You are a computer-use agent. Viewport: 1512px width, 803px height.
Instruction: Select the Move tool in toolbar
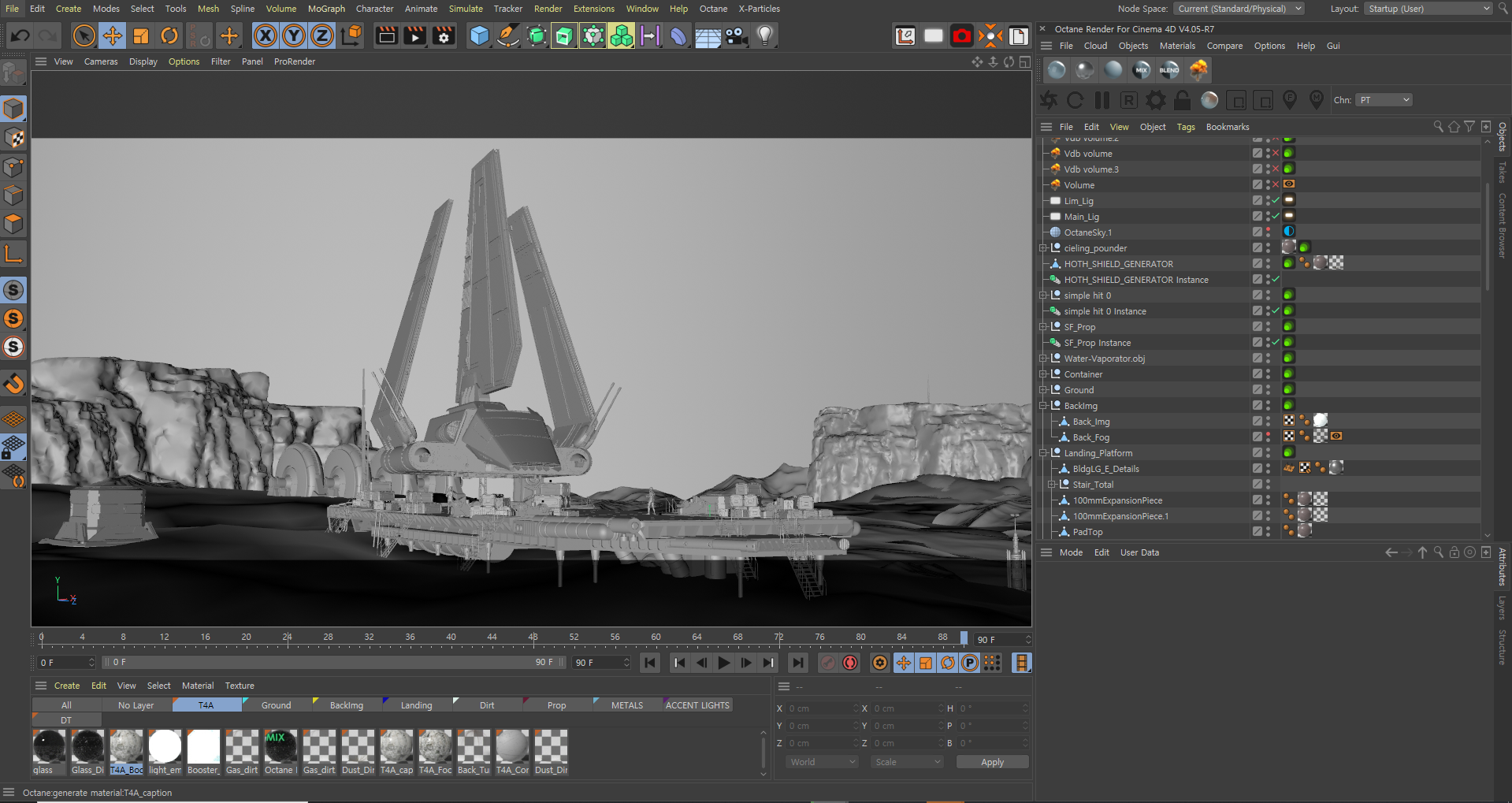tap(113, 36)
